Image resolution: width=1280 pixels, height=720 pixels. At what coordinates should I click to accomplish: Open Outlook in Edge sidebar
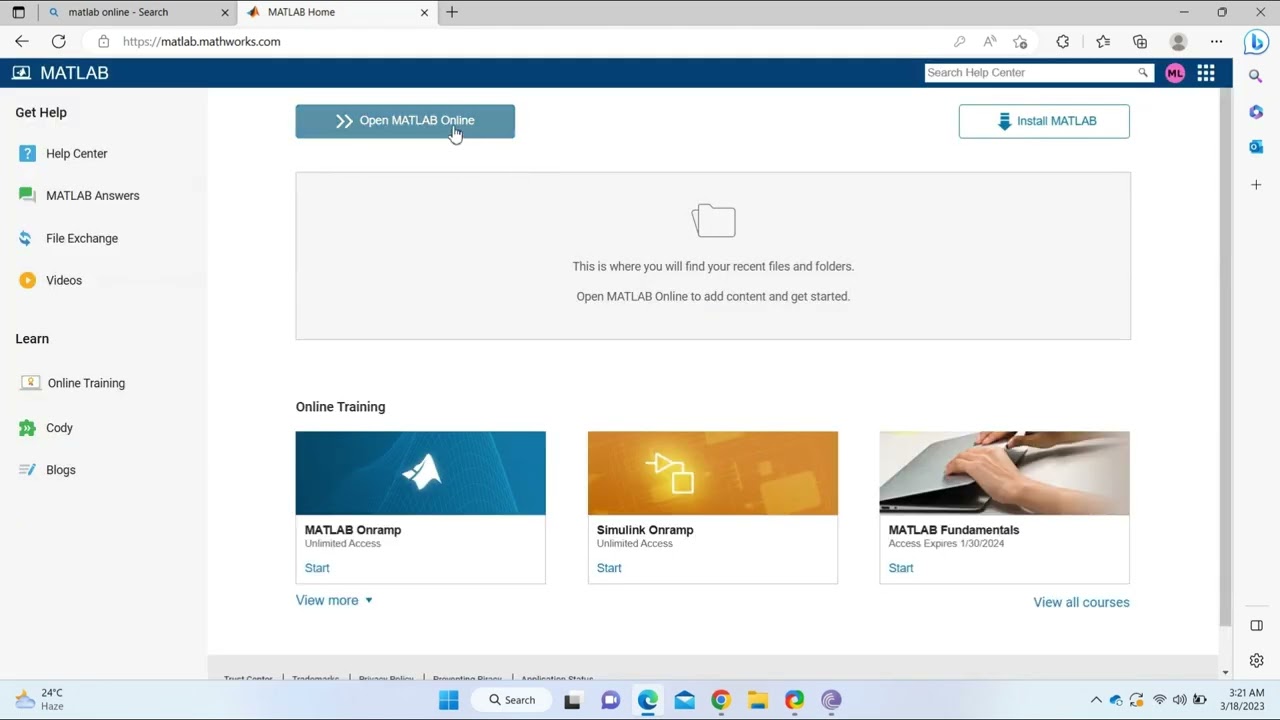(1256, 147)
